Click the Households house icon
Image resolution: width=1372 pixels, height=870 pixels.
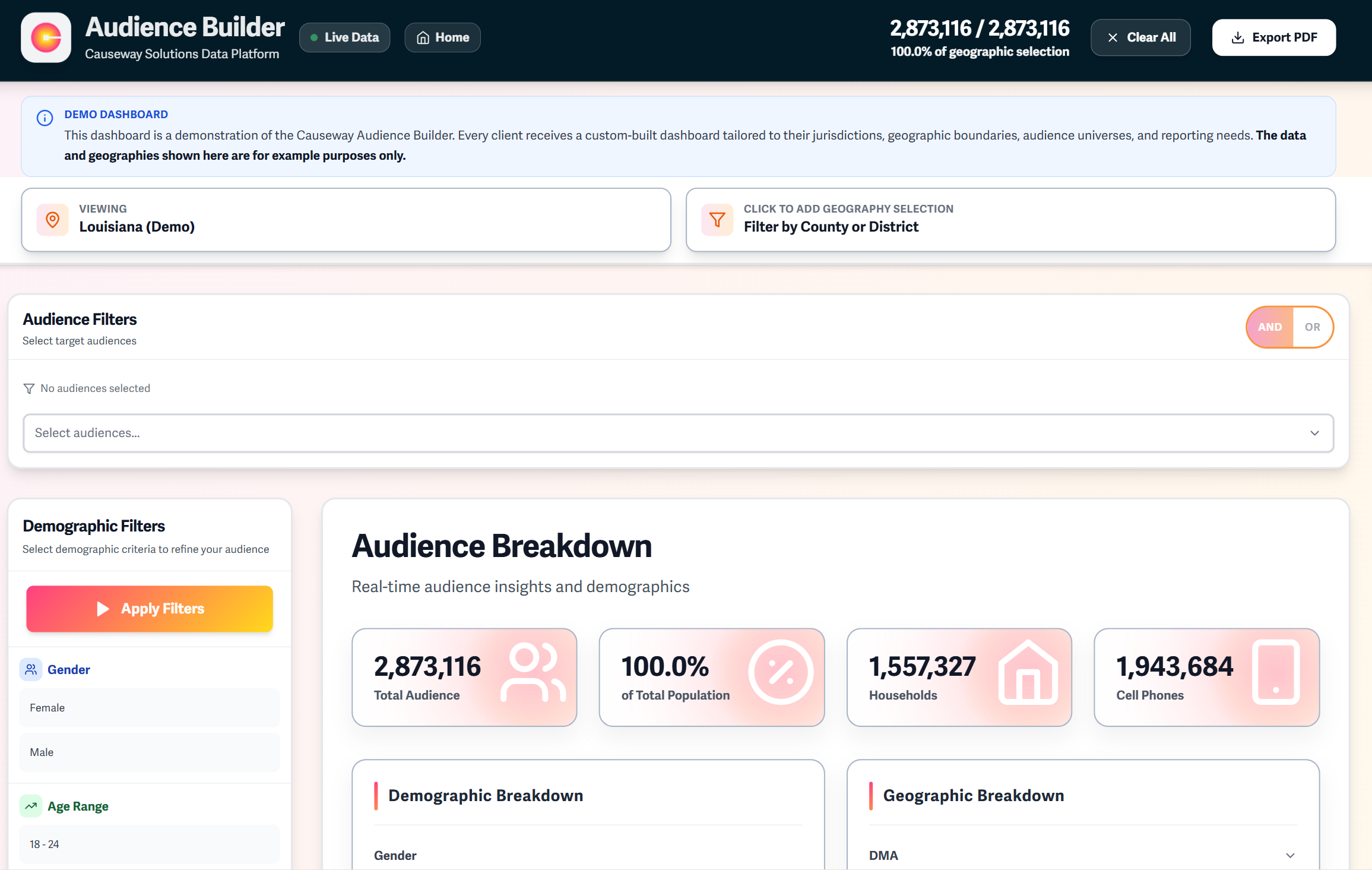click(1028, 672)
